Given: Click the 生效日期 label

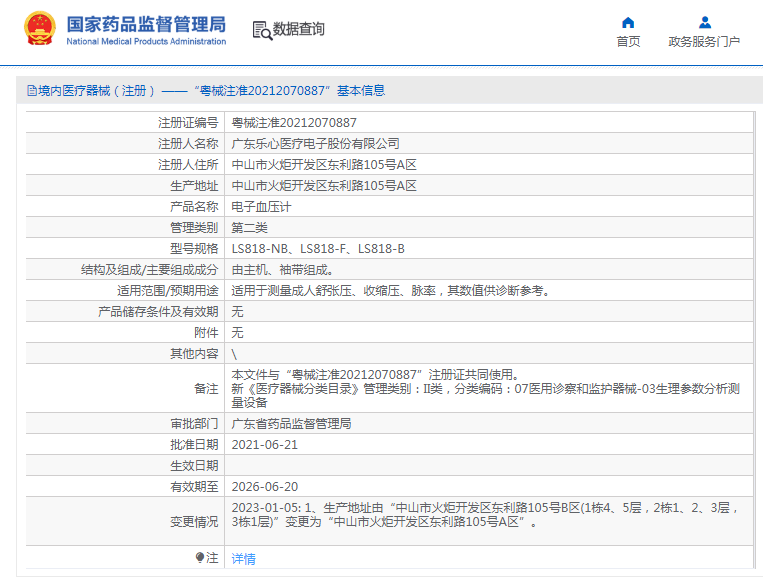Looking at the screenshot, I should click(x=194, y=466).
